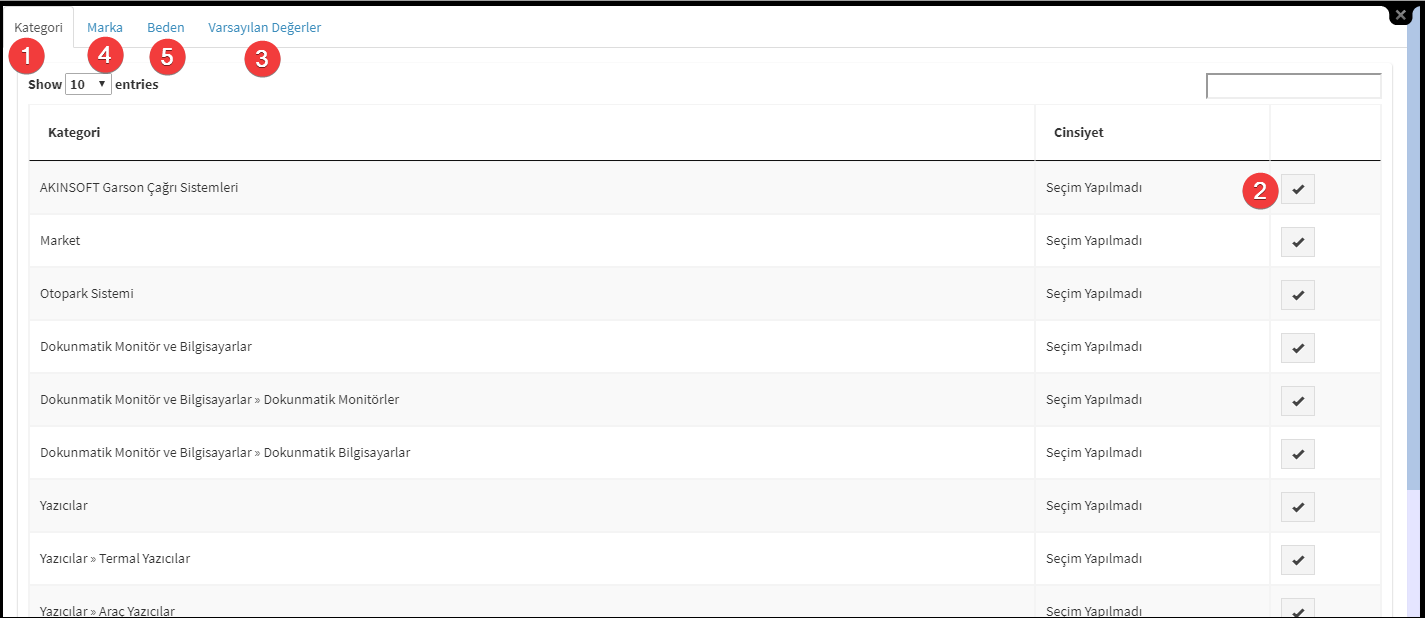
Task: Click the Otopark Sistemi category name
Action: coord(87,294)
